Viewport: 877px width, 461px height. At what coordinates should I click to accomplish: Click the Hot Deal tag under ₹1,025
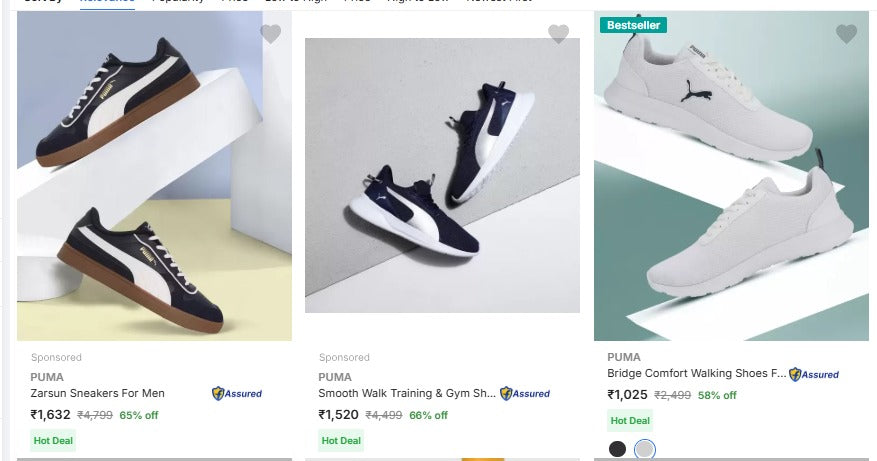click(630, 421)
